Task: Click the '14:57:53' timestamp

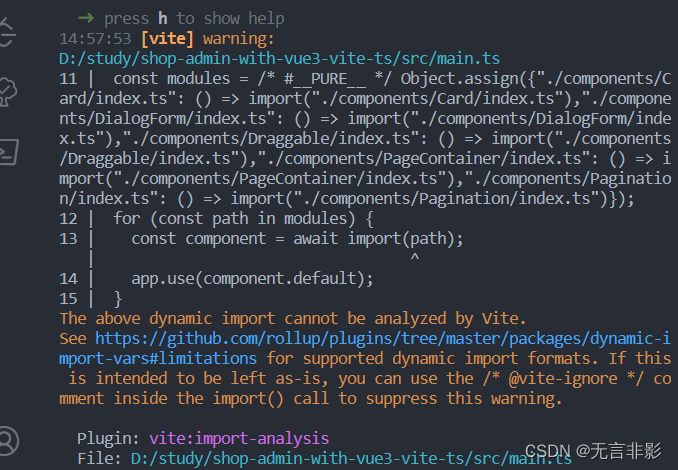Action: [95, 39]
